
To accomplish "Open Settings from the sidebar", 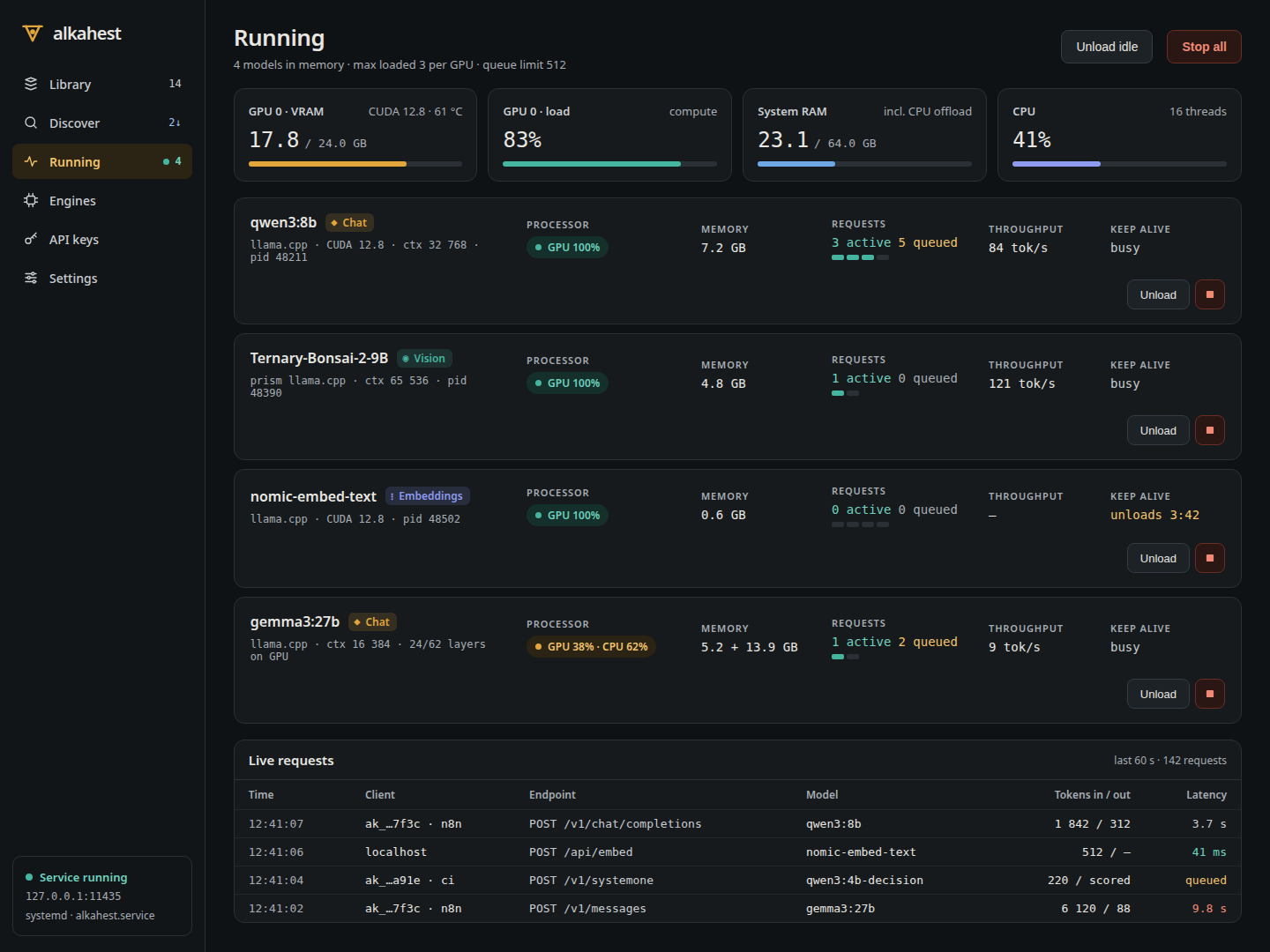I will click(x=102, y=278).
